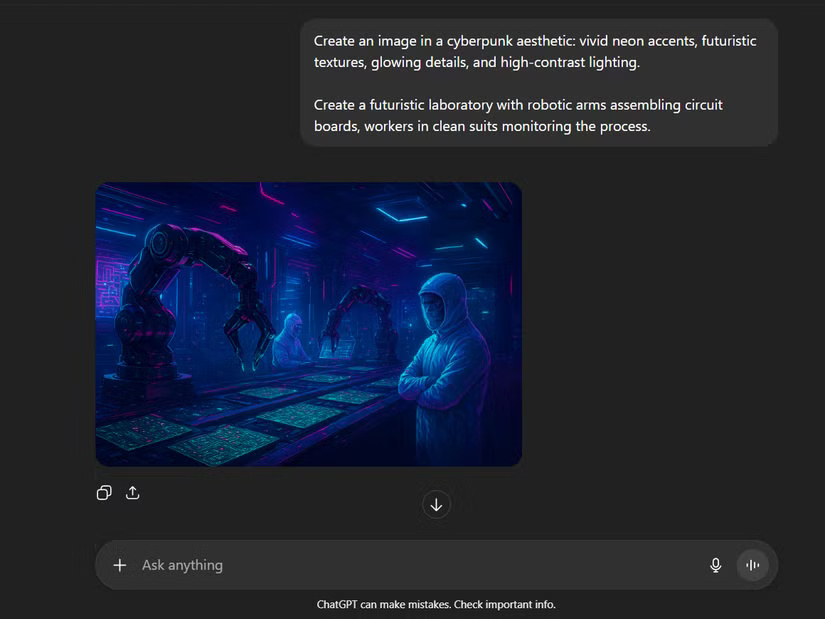825x619 pixels.
Task: Start dictation with the microphone icon
Action: click(715, 565)
